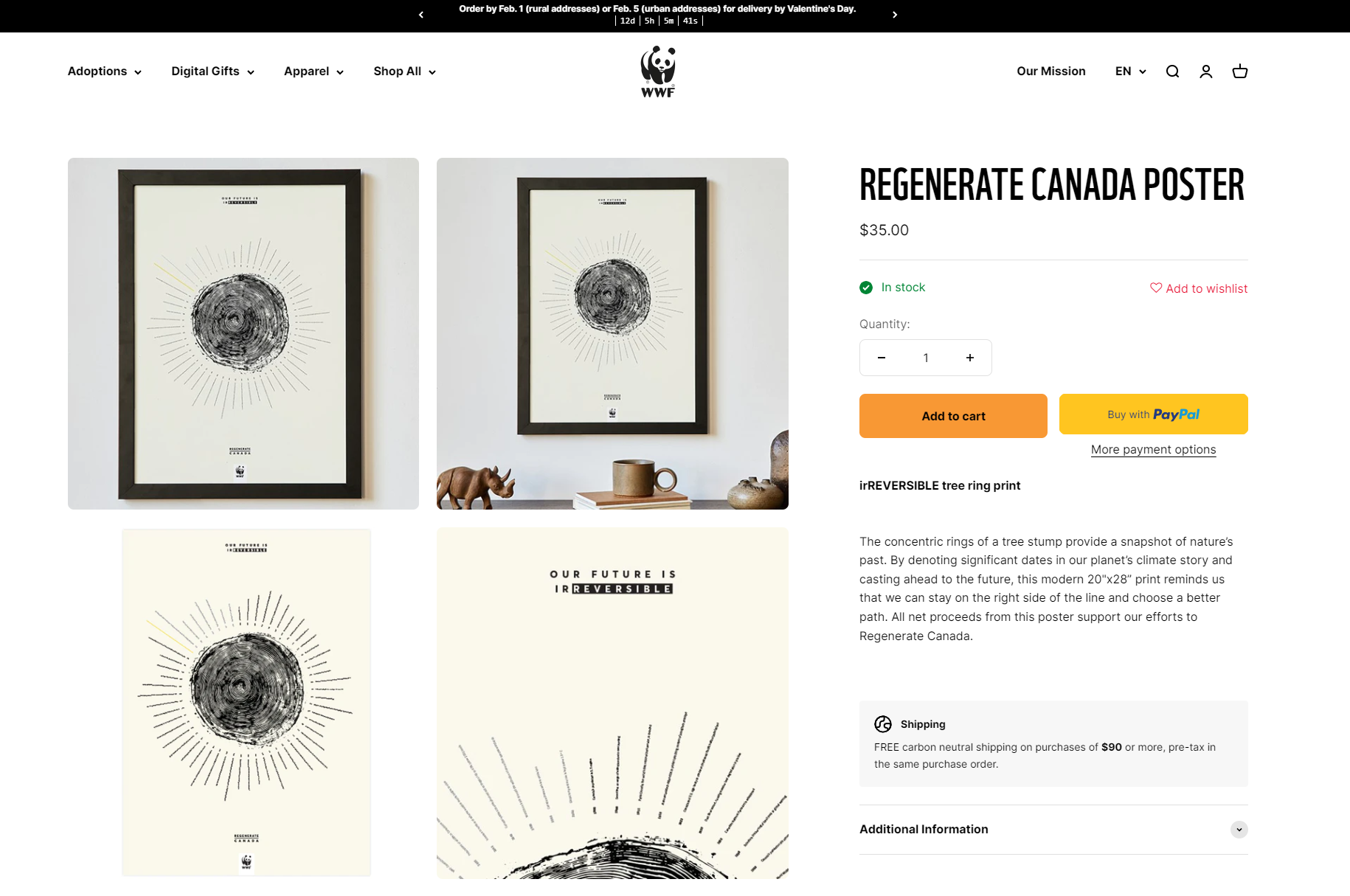The image size is (1350, 896).
Task: Open the Shop All menu
Action: 405,72
